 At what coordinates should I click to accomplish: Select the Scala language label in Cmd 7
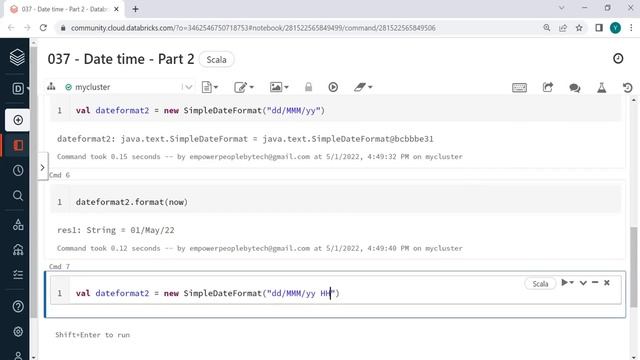tap(540, 284)
